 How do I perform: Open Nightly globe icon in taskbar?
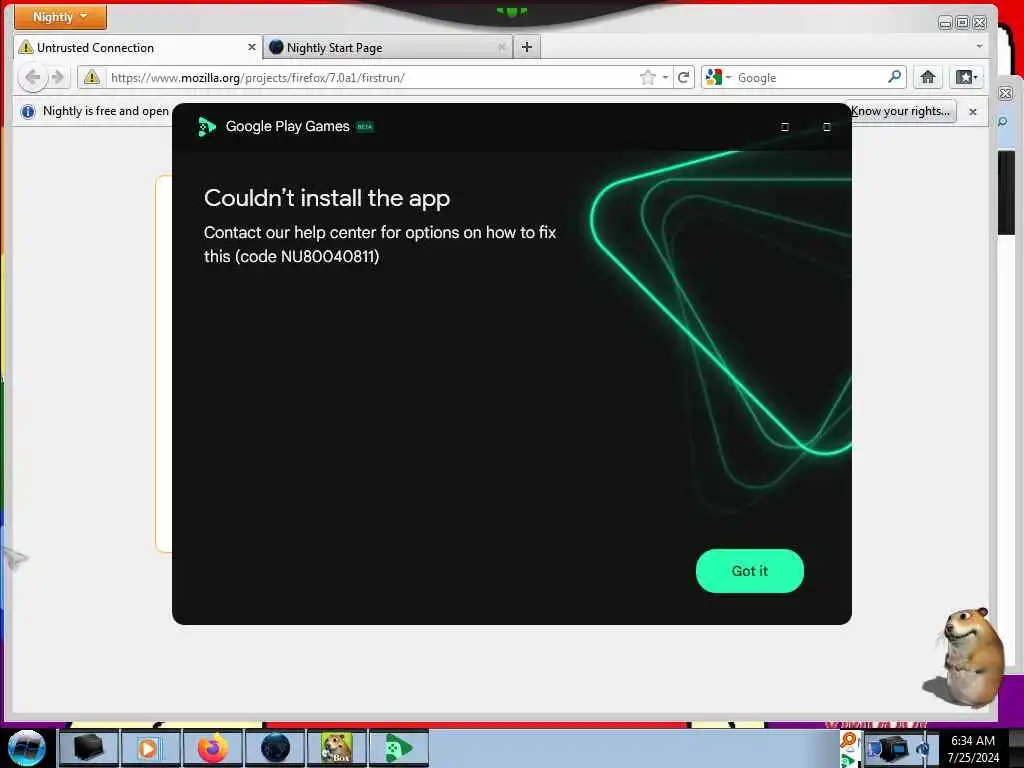(275, 748)
